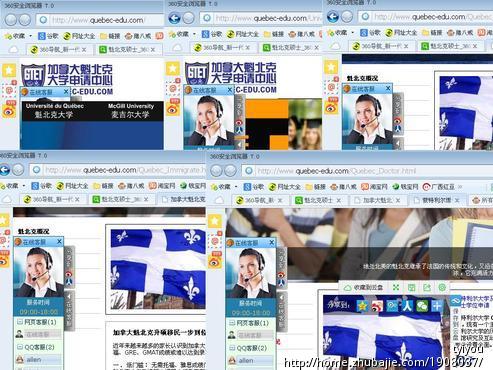Switch to 360导航 tab in top-left window
The width and height of the screenshot is (493, 370).
[59, 50]
